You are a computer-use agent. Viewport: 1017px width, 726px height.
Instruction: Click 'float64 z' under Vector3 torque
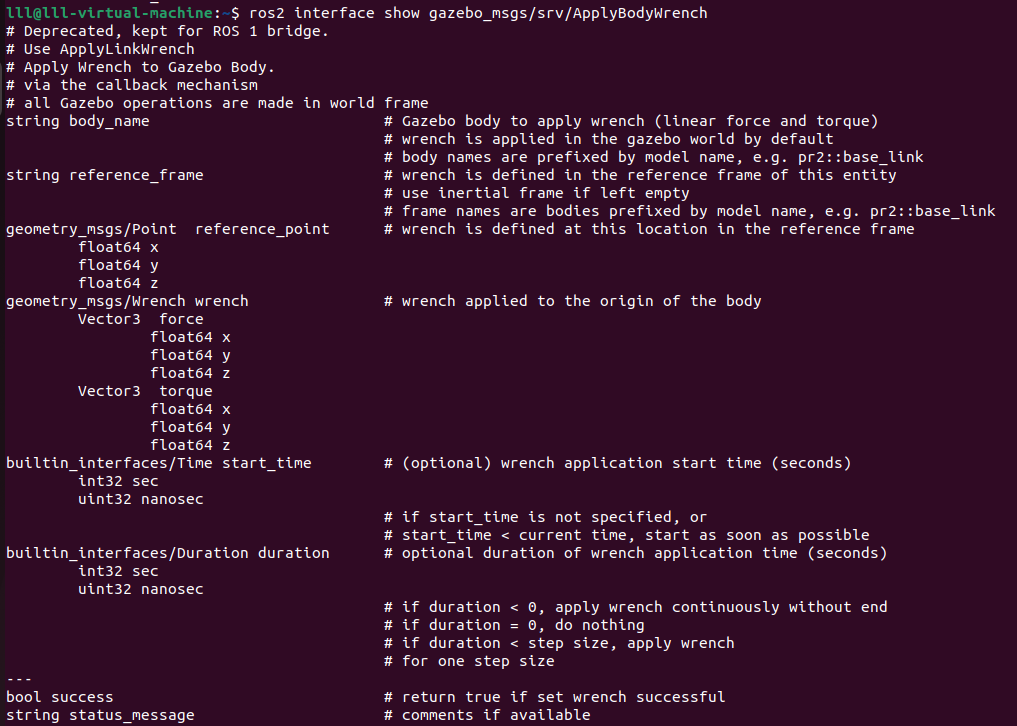(x=190, y=445)
